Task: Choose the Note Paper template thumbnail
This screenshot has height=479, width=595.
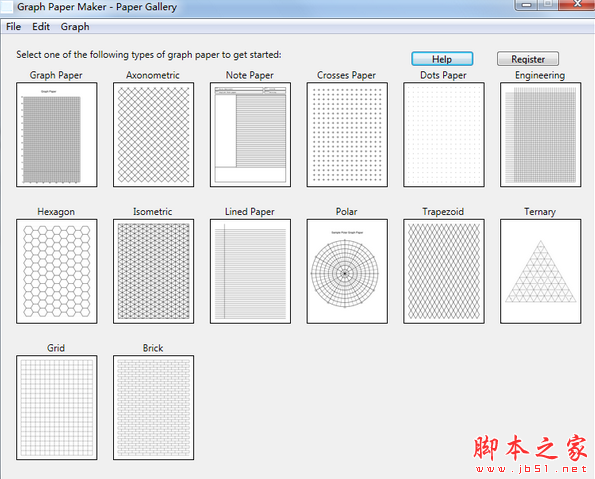Action: click(250, 135)
